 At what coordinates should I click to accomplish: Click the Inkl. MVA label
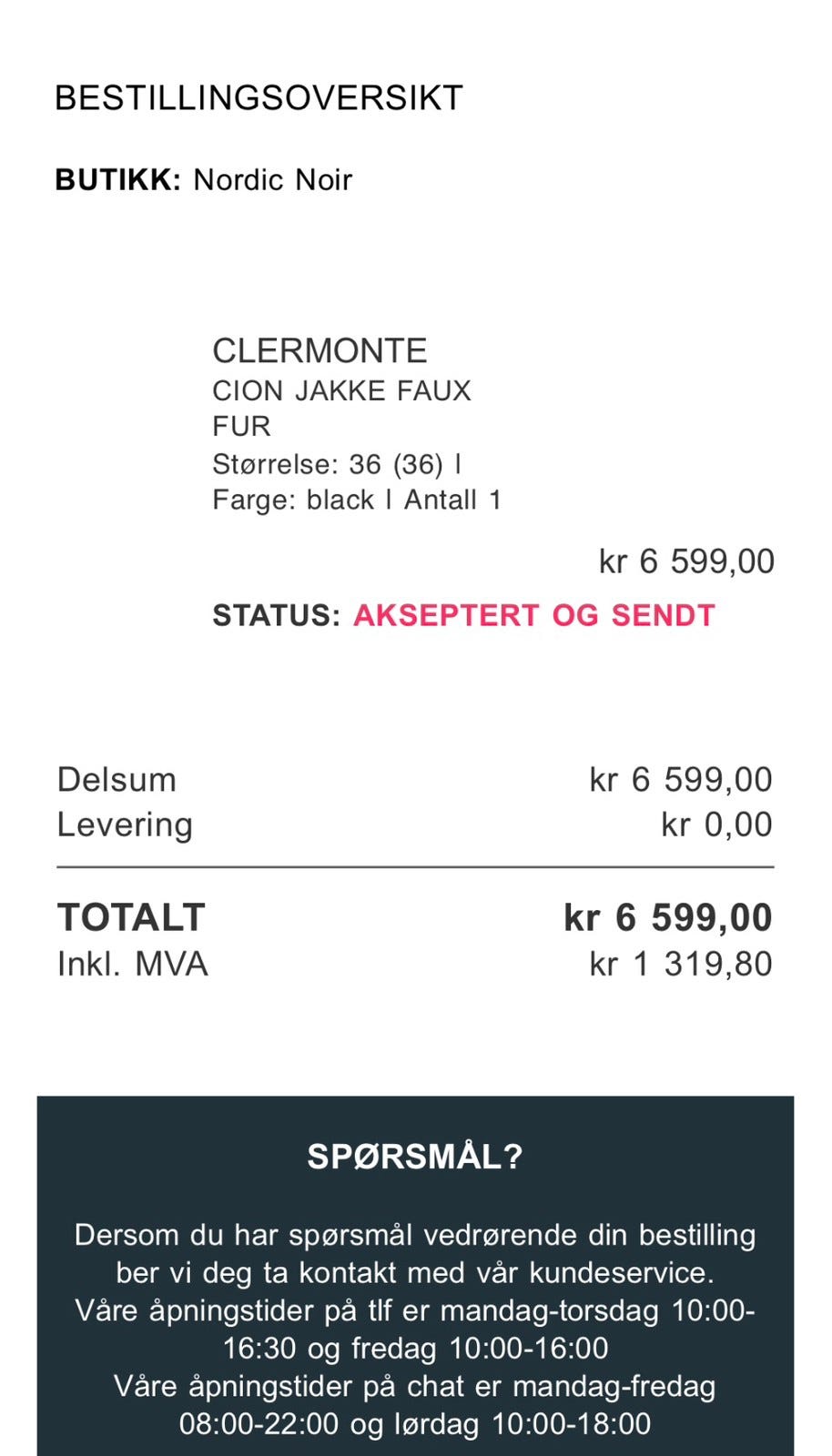133,964
